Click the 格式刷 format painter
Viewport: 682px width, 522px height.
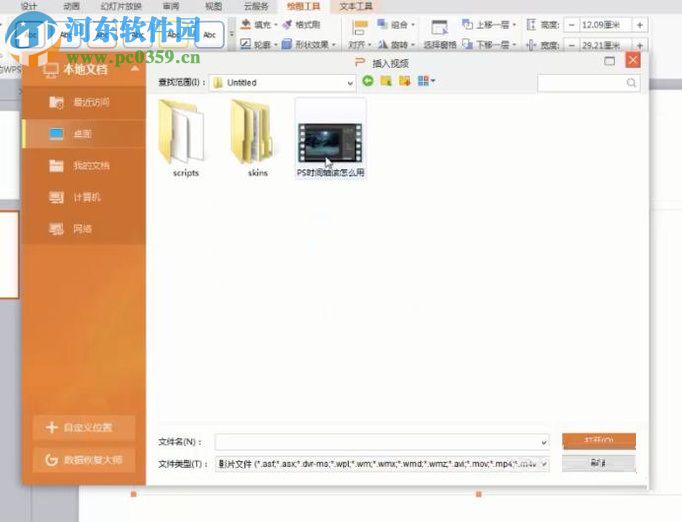[x=301, y=25]
